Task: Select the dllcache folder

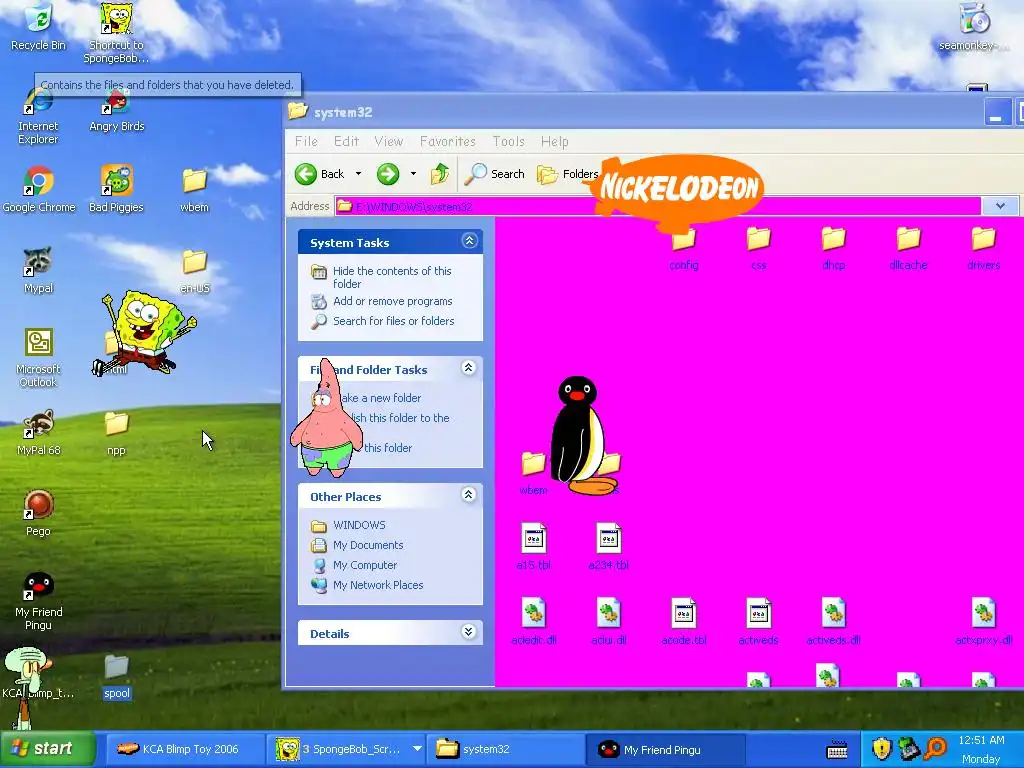Action: pos(908,248)
